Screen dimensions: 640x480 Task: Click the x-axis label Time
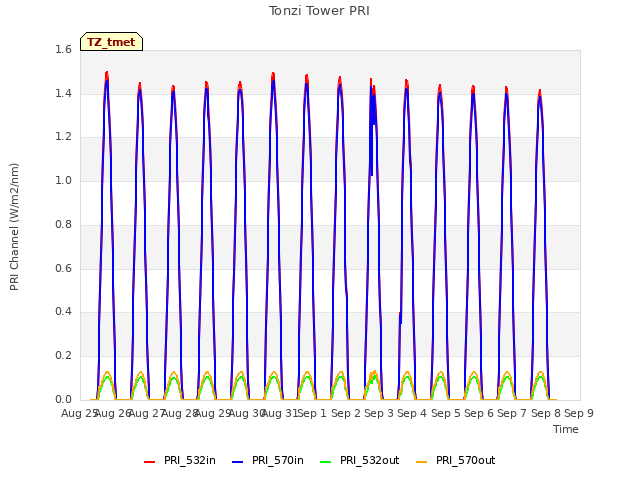[x=566, y=429]
